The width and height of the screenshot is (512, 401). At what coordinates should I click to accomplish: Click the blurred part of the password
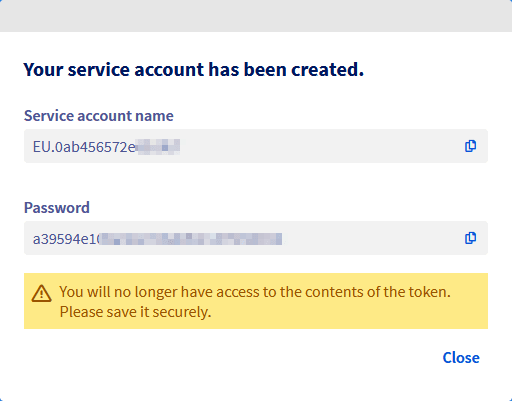[x=191, y=239]
